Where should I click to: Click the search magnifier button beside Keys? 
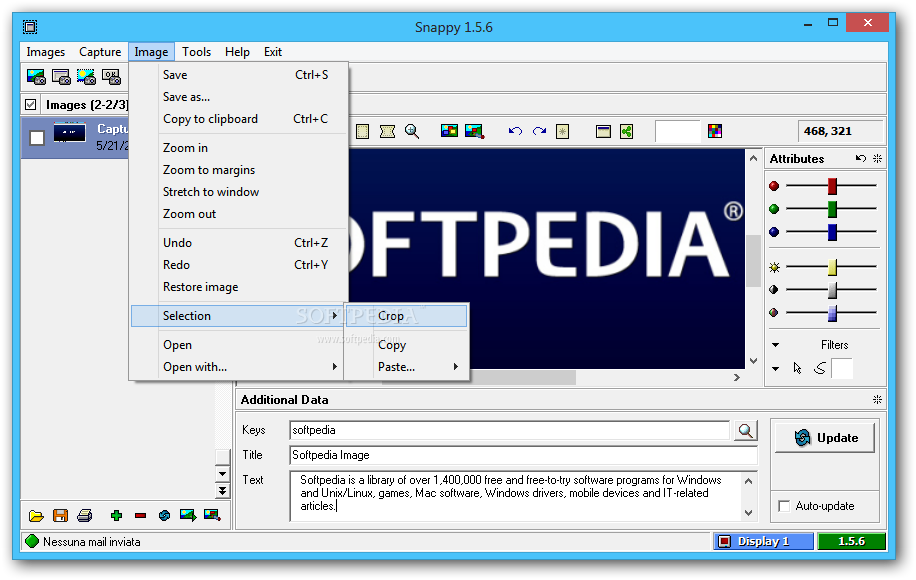click(745, 430)
